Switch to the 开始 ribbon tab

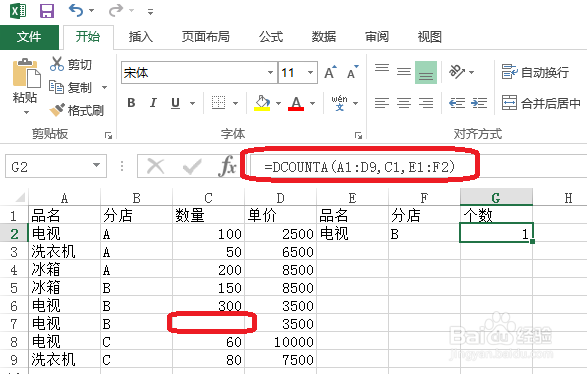click(x=88, y=37)
